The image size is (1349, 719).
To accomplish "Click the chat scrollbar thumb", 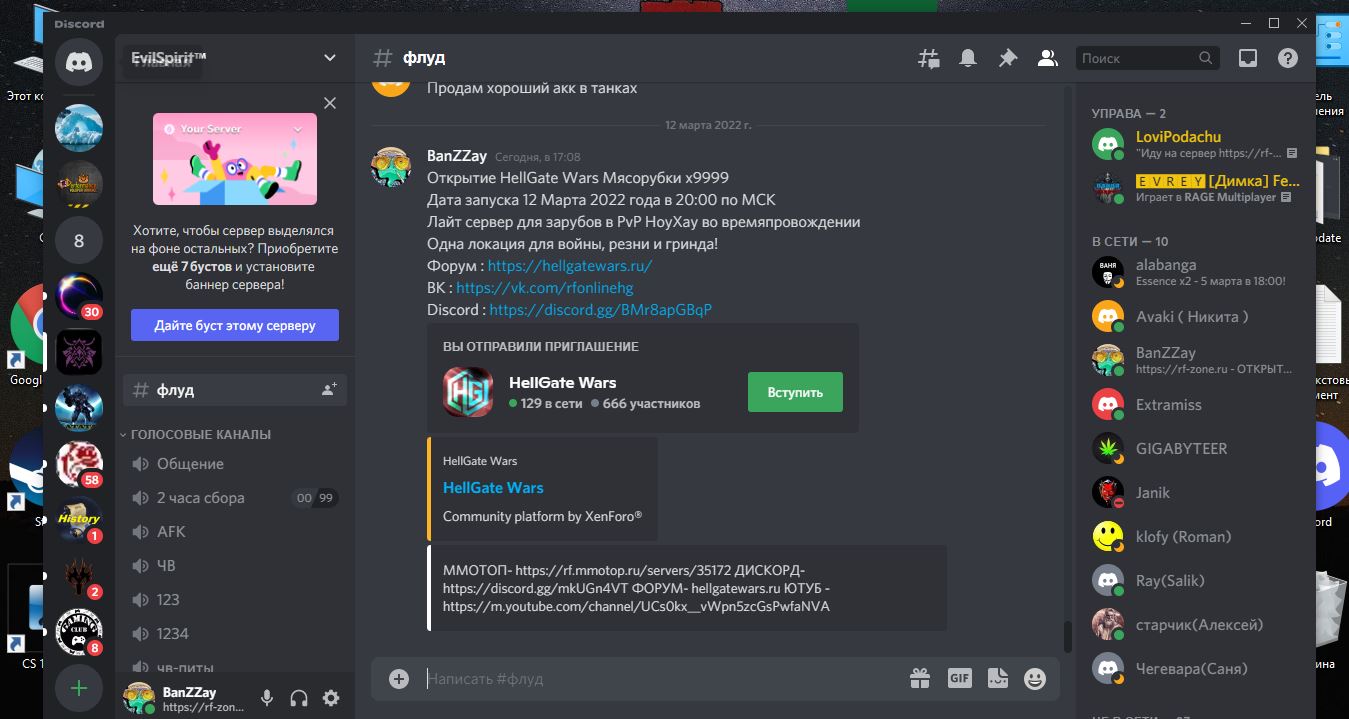I will tap(1067, 636).
